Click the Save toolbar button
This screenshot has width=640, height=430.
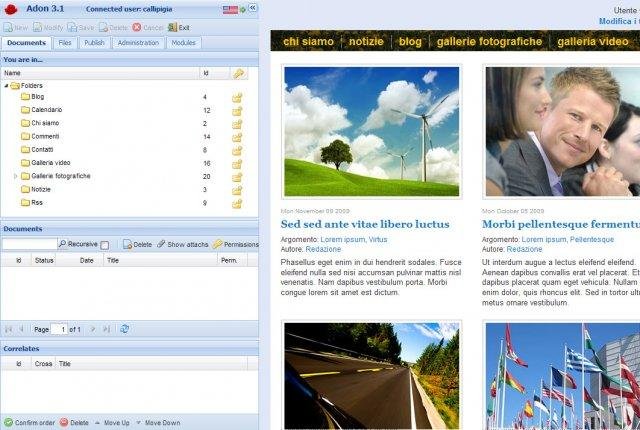(80, 27)
